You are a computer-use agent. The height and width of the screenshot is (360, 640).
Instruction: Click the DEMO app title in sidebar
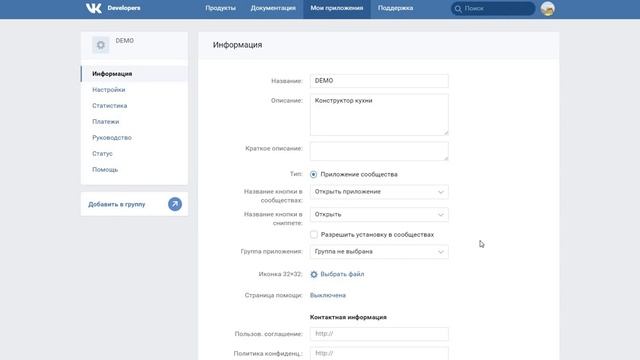[x=124, y=40]
